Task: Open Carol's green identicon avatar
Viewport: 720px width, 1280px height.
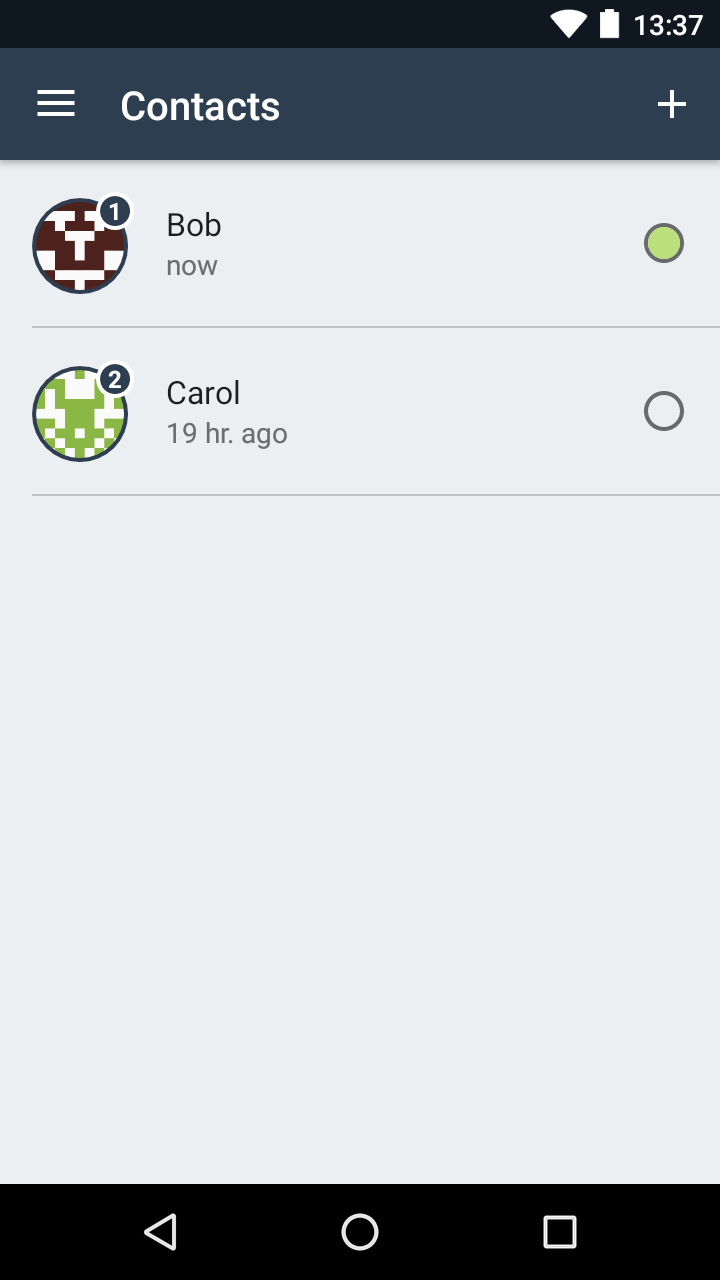Action: [80, 414]
